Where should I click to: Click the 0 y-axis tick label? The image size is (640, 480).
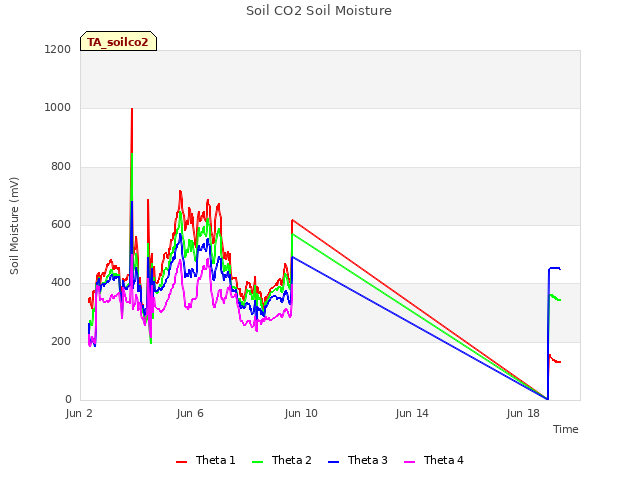68,400
